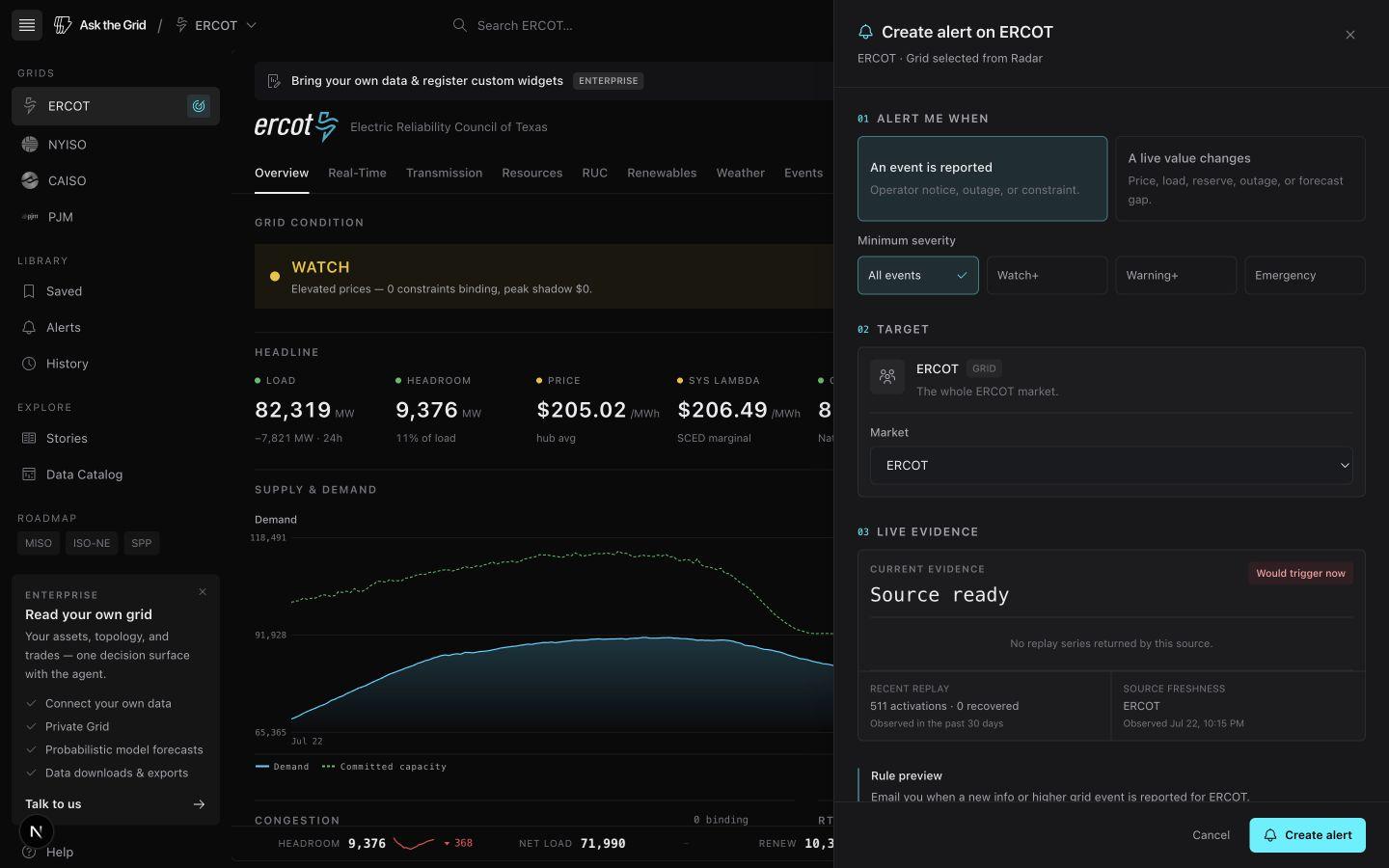
Task: Select the ISO-NE roadmap chip
Action: click(x=92, y=543)
